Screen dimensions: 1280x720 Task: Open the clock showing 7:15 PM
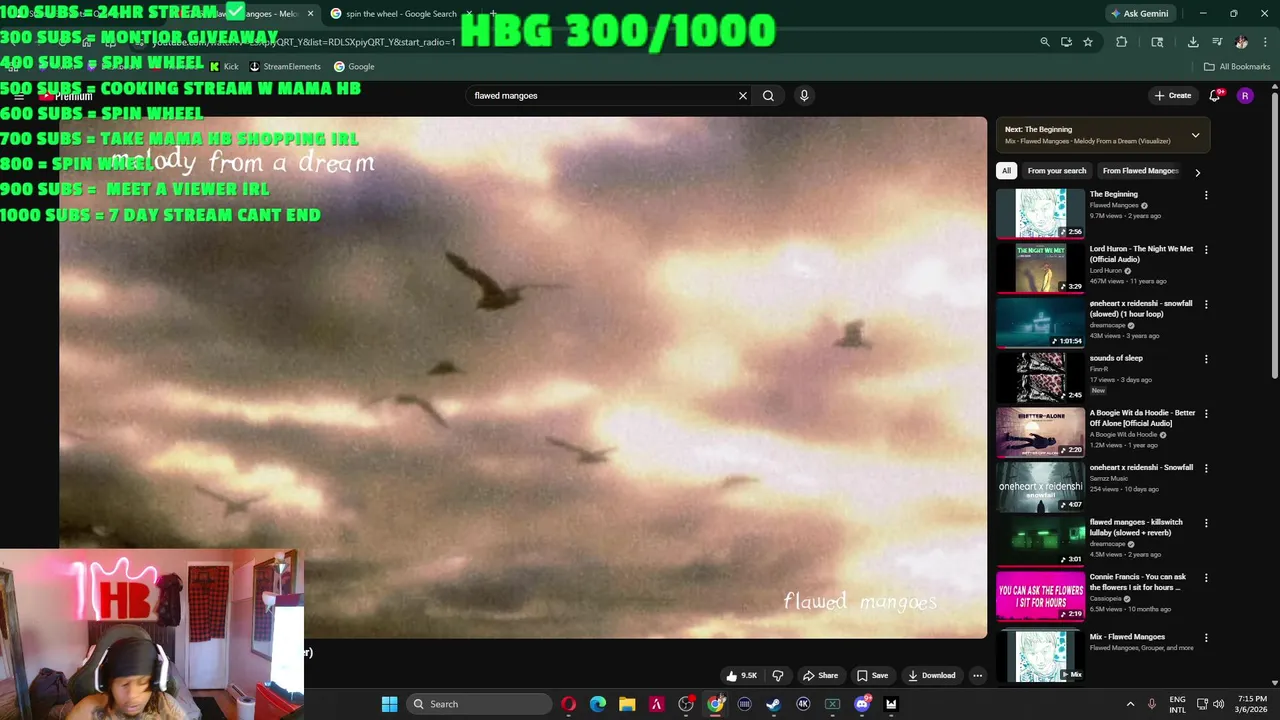pyautogui.click(x=1252, y=704)
